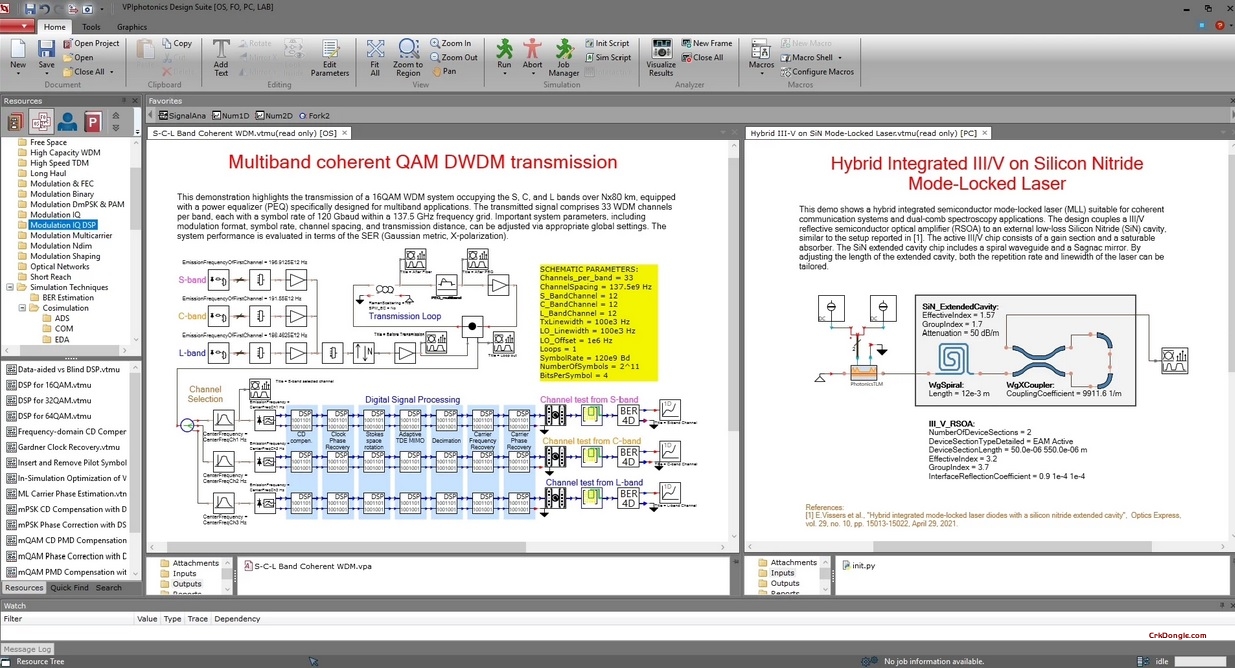Click the Macros ribbon icon

point(761,52)
